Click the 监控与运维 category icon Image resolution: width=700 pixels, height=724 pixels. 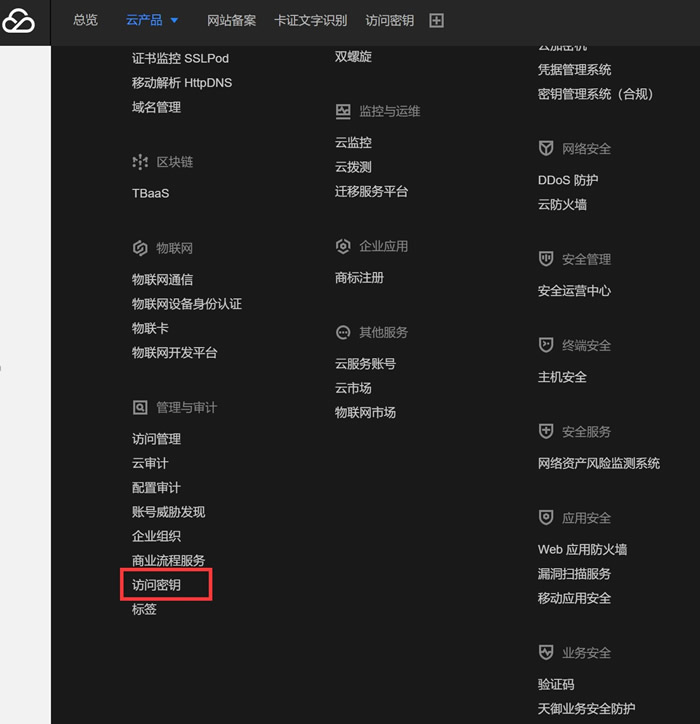pos(343,111)
